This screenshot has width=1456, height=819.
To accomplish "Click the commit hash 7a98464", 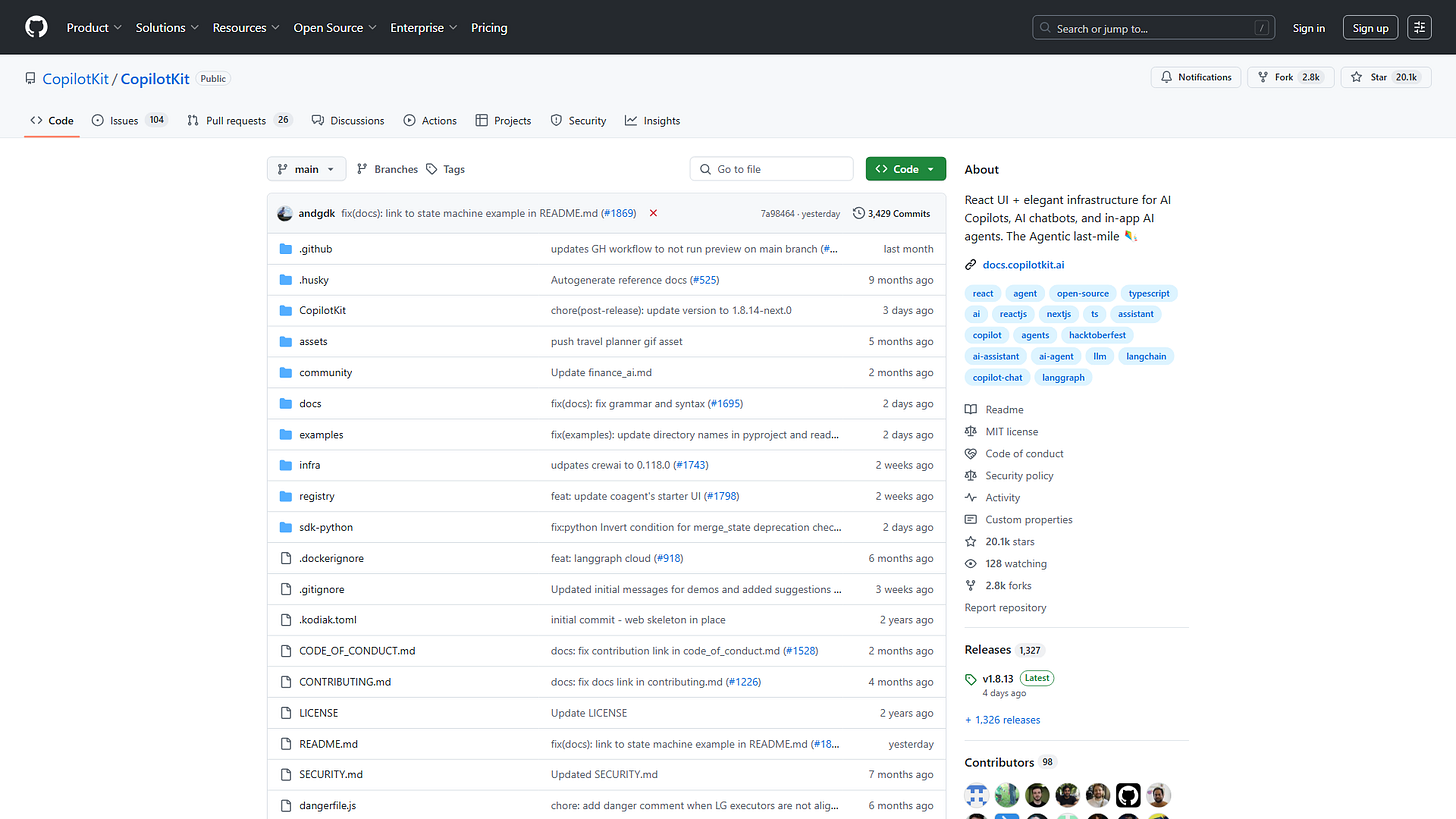I will point(778,214).
